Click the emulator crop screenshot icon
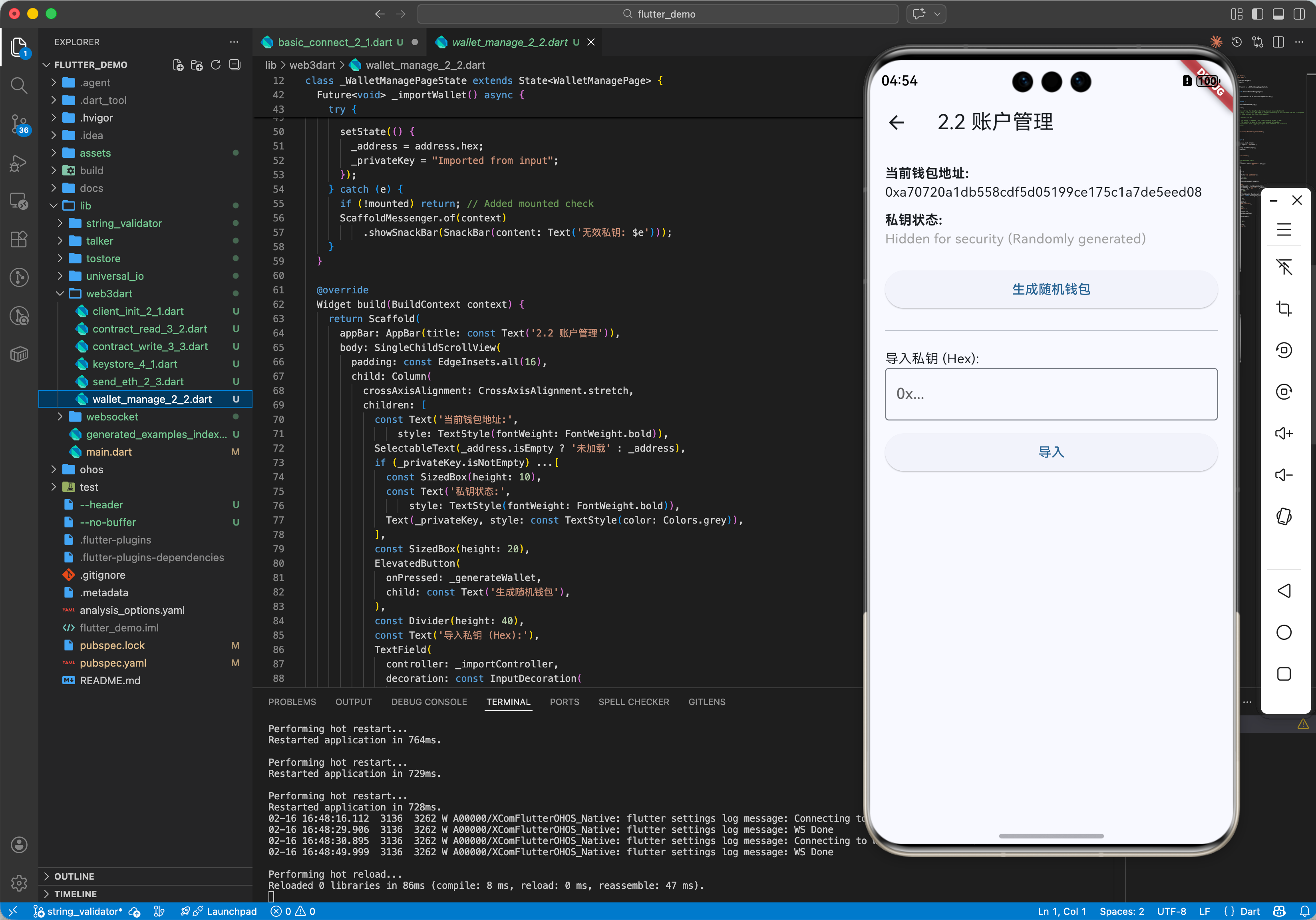The height and width of the screenshot is (920, 1316). pos(1283,309)
